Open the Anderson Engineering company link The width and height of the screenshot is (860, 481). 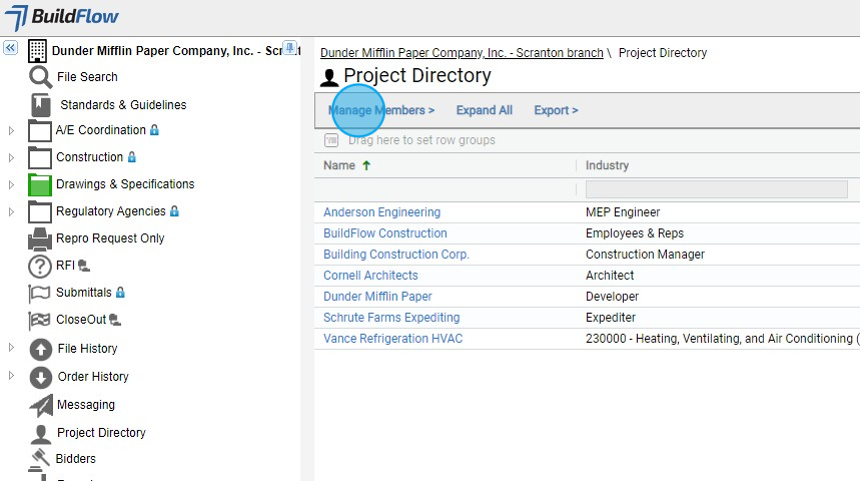click(x=382, y=212)
